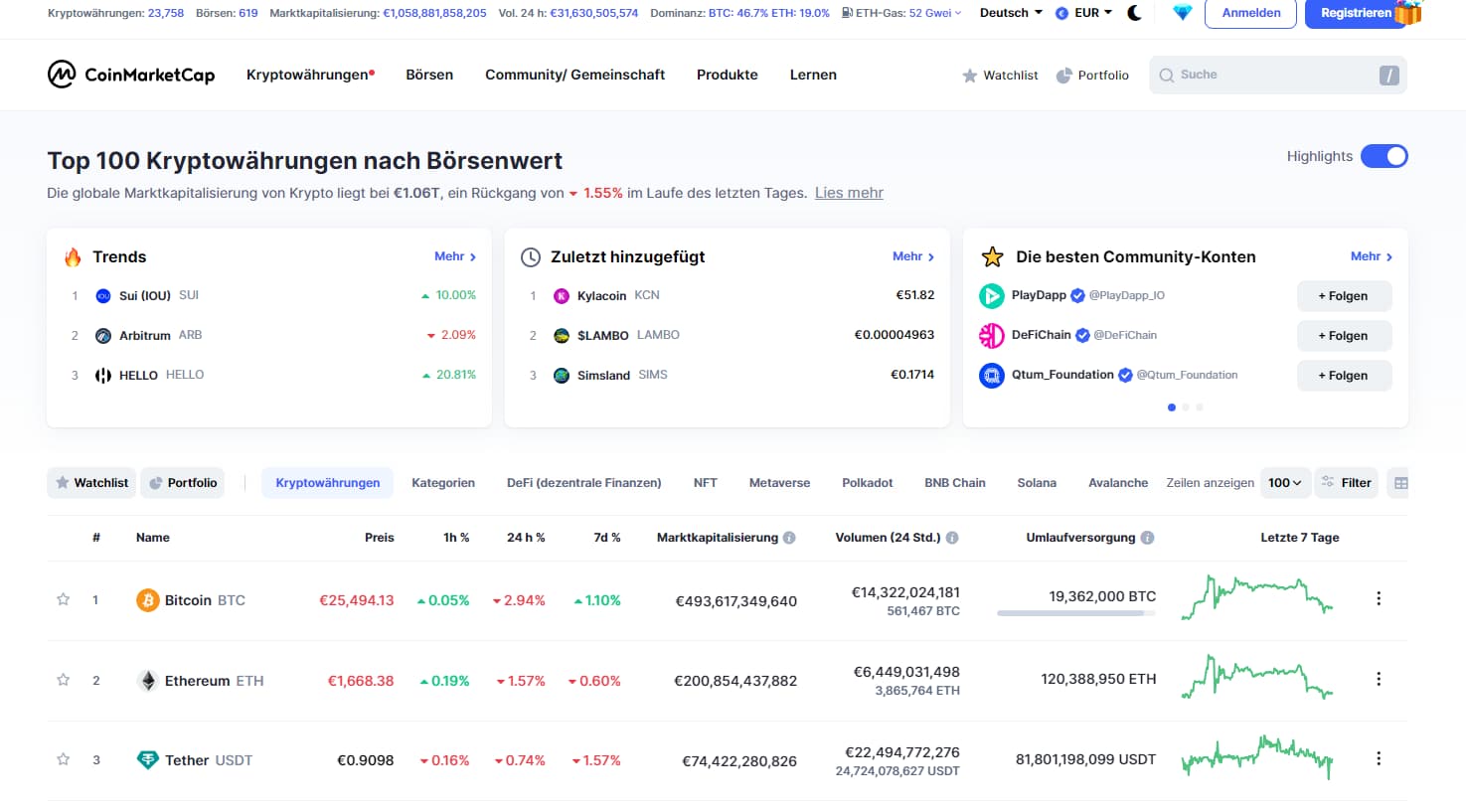This screenshot has height=812, width=1466.
Task: Add Bitcoin to watchlist star
Action: (x=64, y=599)
